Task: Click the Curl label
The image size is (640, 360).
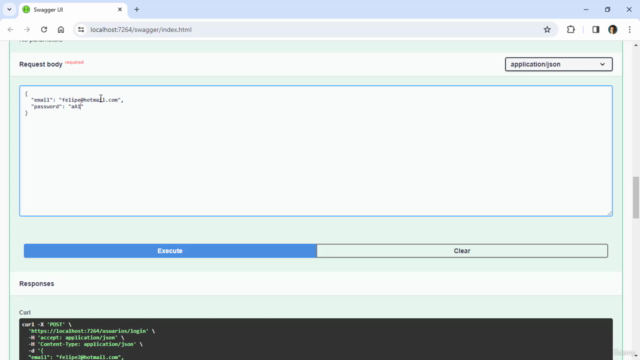Action: tap(25, 312)
